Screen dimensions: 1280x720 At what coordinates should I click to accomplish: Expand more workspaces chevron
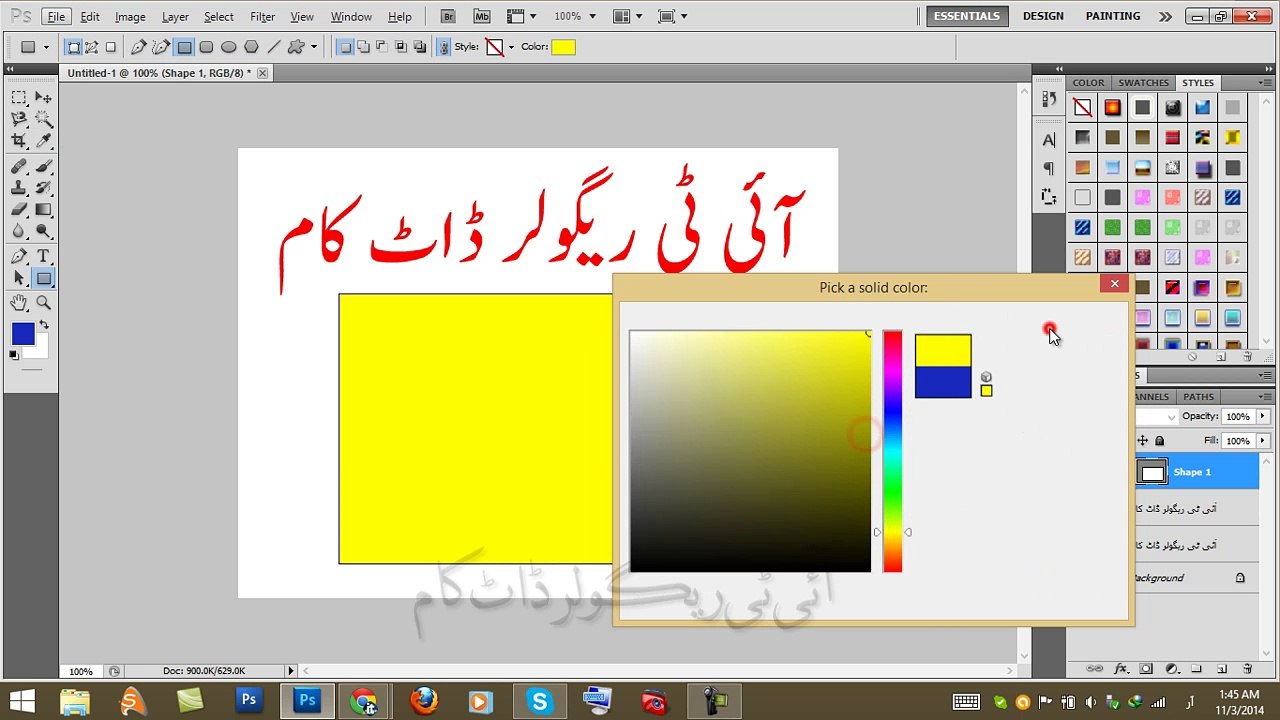pyautogui.click(x=1165, y=16)
